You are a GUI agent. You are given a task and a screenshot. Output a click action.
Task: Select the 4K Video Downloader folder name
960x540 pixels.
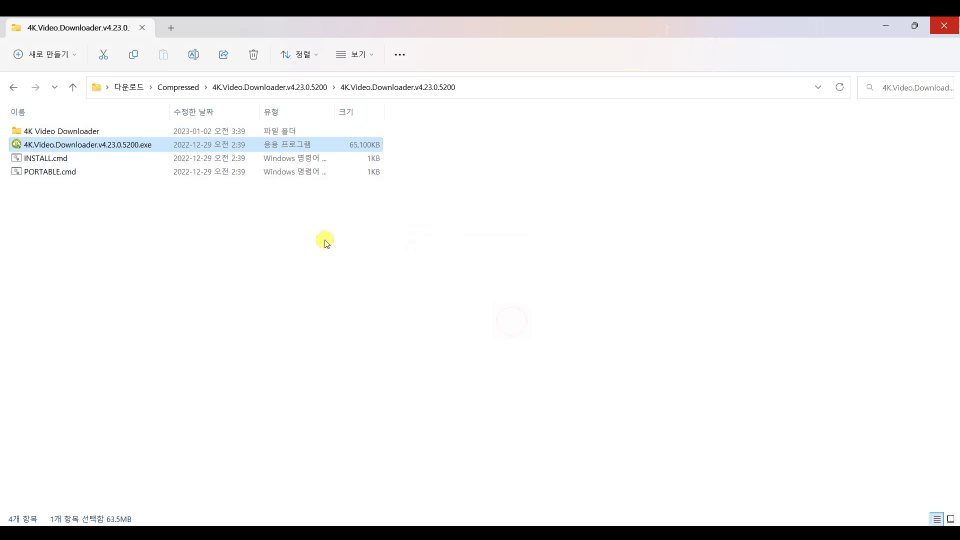coord(61,131)
